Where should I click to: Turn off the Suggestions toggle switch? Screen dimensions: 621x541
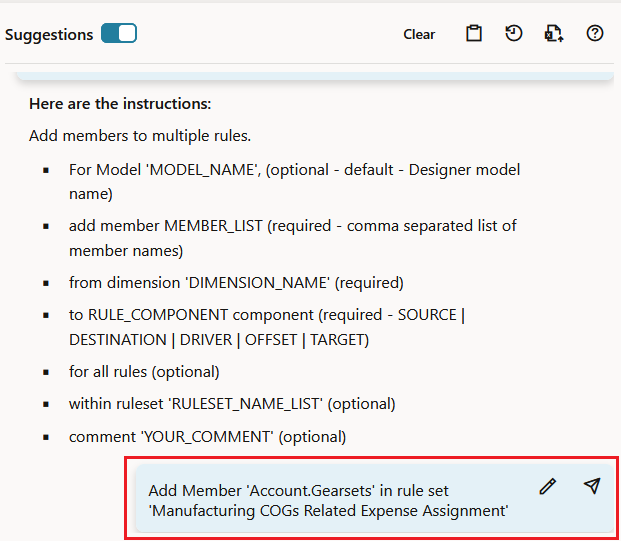pos(119,33)
